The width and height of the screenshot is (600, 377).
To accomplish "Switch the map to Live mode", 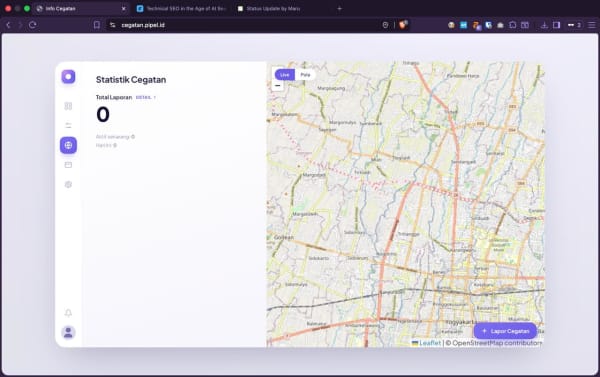I will 285,75.
